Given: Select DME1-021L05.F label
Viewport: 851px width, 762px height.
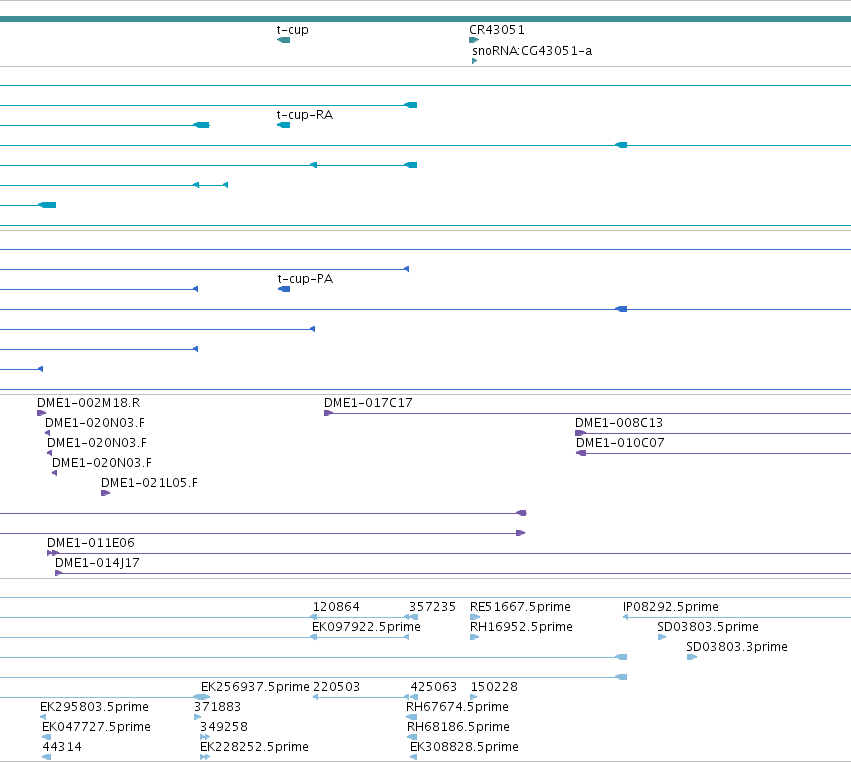Looking at the screenshot, I should coord(149,483).
